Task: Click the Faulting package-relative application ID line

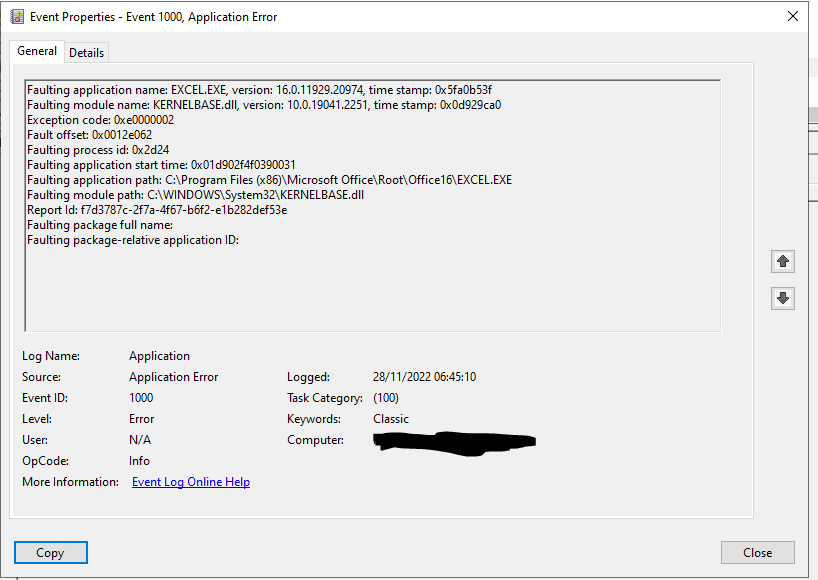Action: (133, 240)
